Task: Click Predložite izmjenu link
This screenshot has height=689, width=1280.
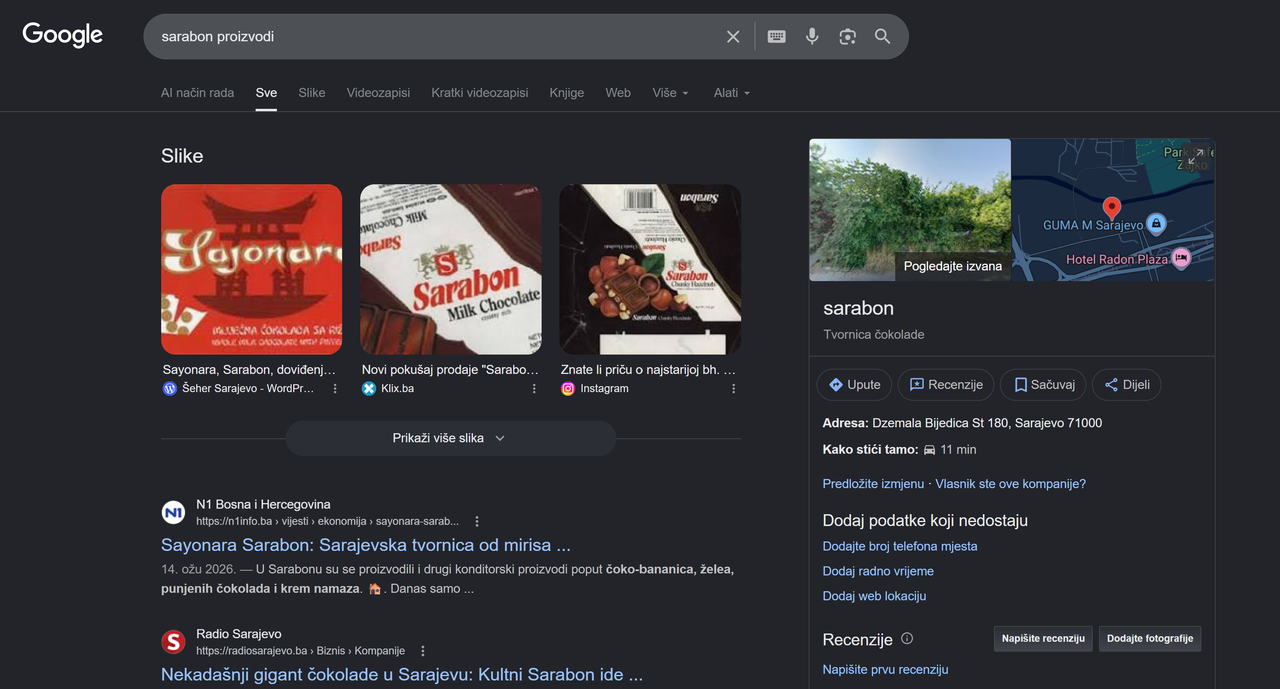Action: tap(873, 484)
